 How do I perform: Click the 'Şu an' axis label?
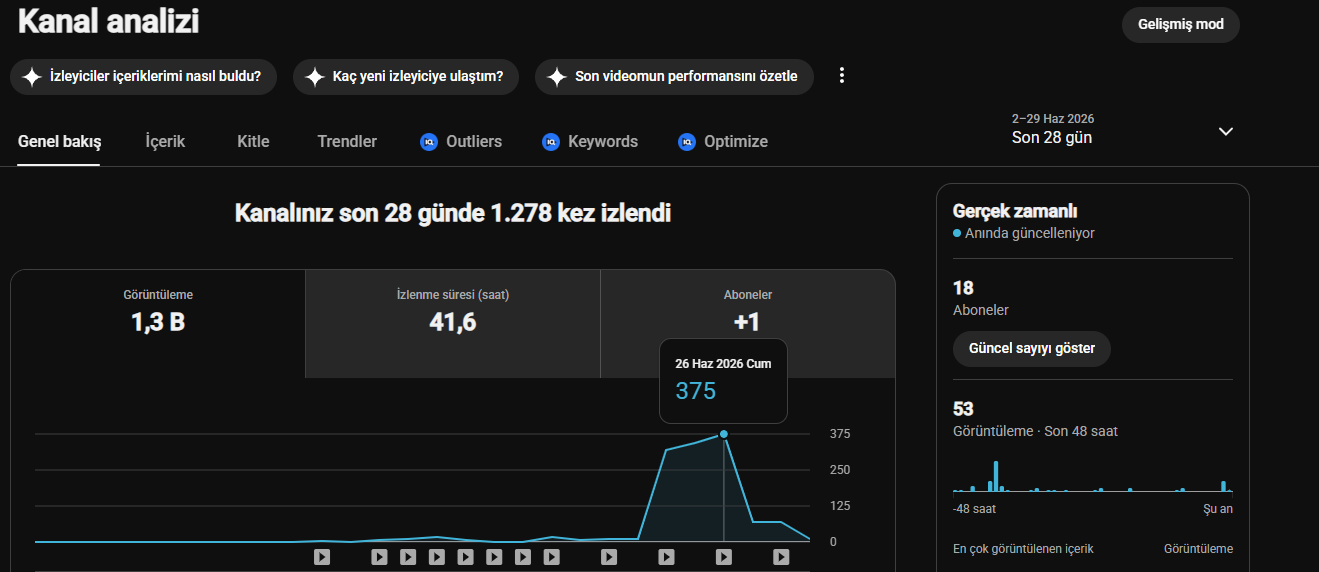click(1218, 509)
